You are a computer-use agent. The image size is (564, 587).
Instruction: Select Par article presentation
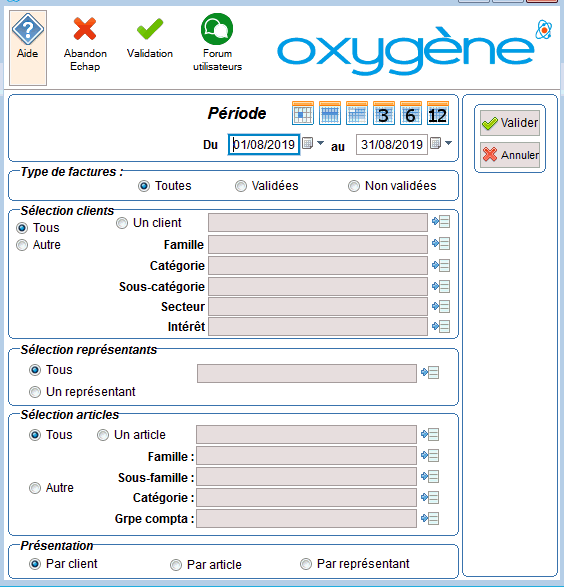coord(176,565)
